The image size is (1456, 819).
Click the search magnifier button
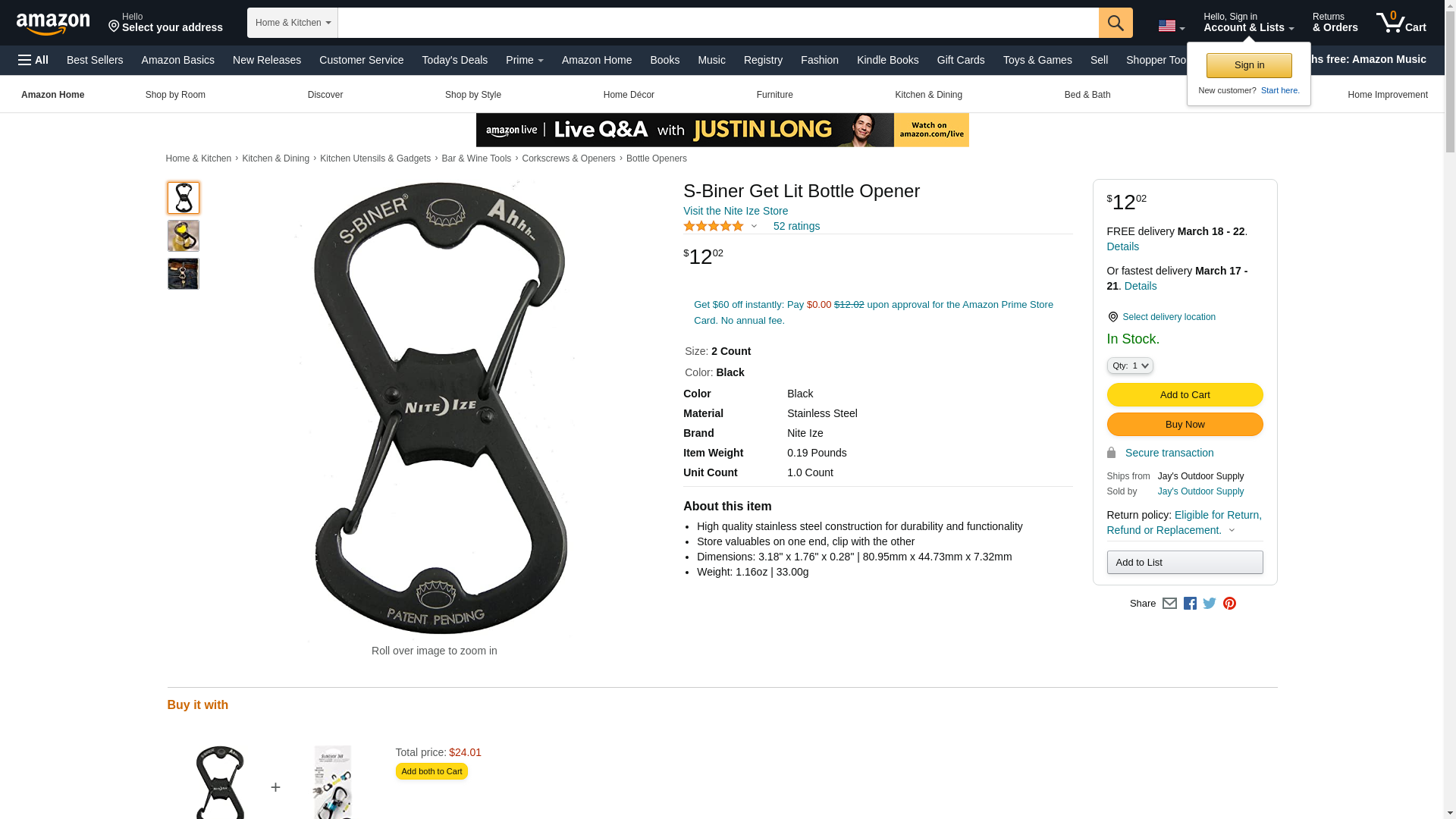point(1116,23)
